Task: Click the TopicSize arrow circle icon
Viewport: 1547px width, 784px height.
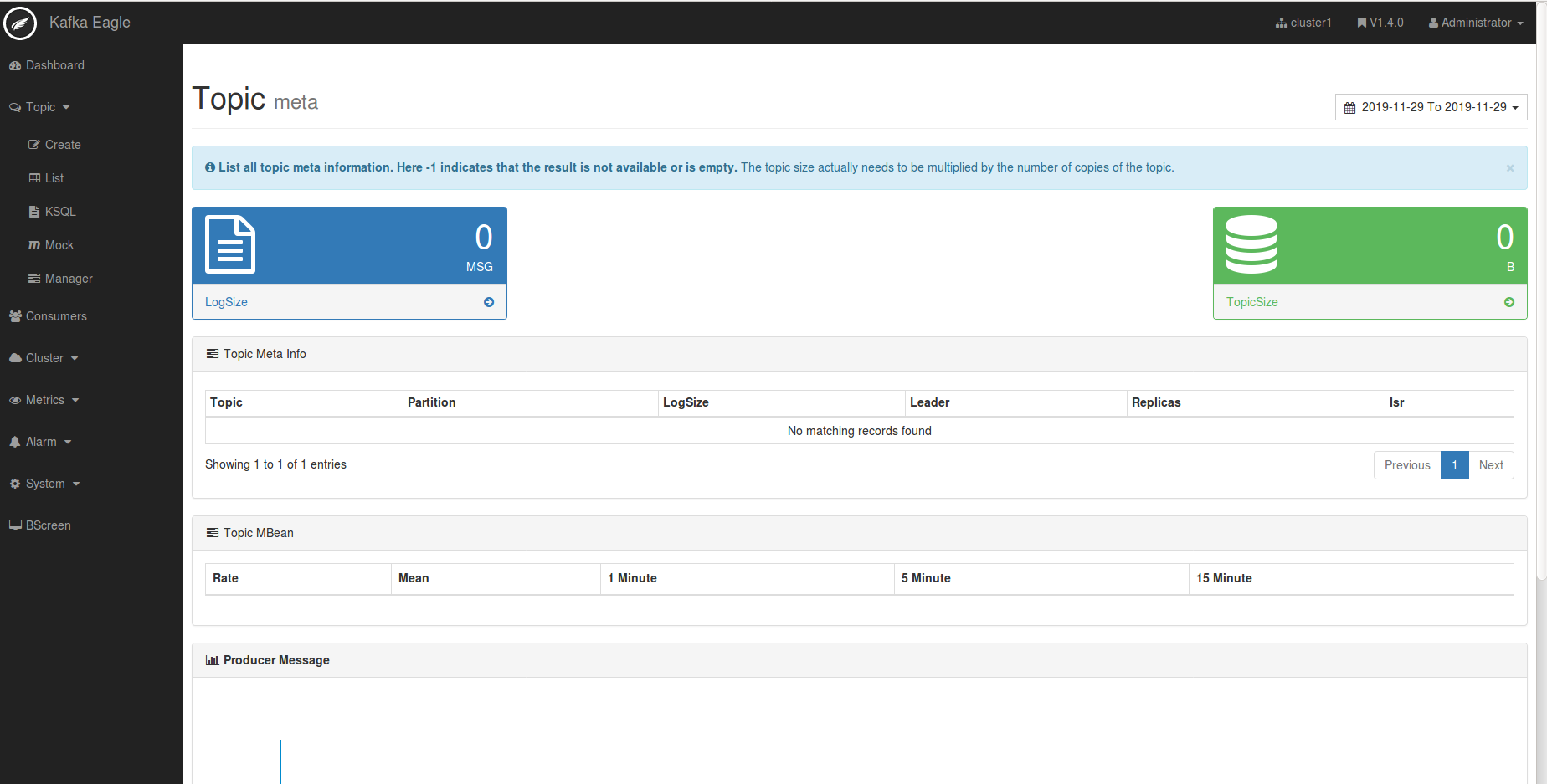Action: click(x=1509, y=302)
